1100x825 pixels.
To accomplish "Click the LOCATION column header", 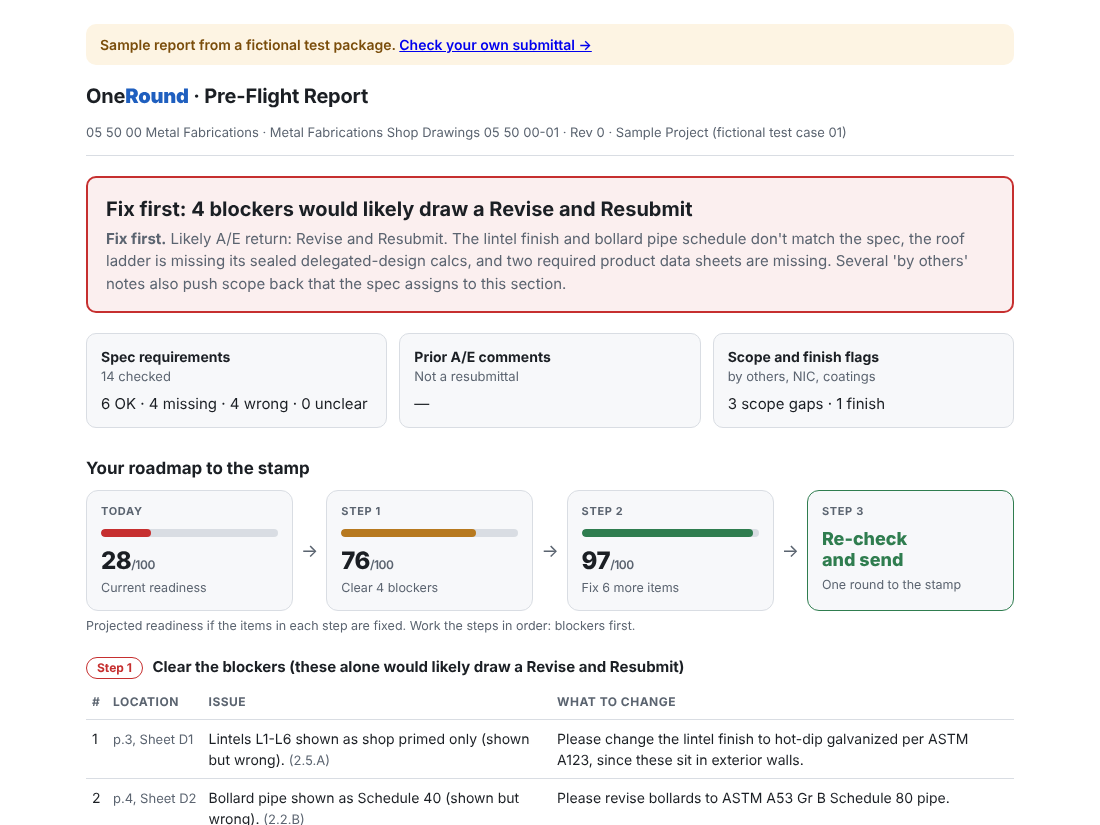I will pos(146,702).
